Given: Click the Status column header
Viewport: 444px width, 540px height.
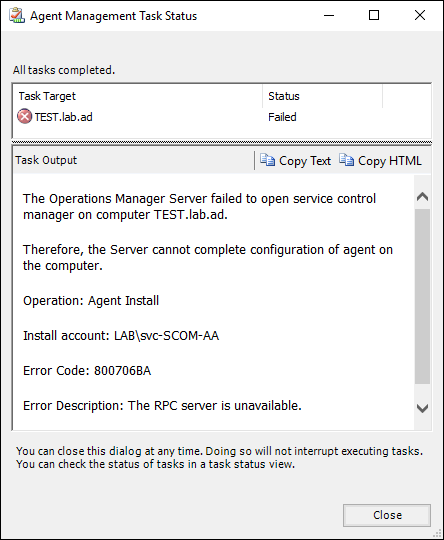Looking at the screenshot, I should (x=322, y=96).
